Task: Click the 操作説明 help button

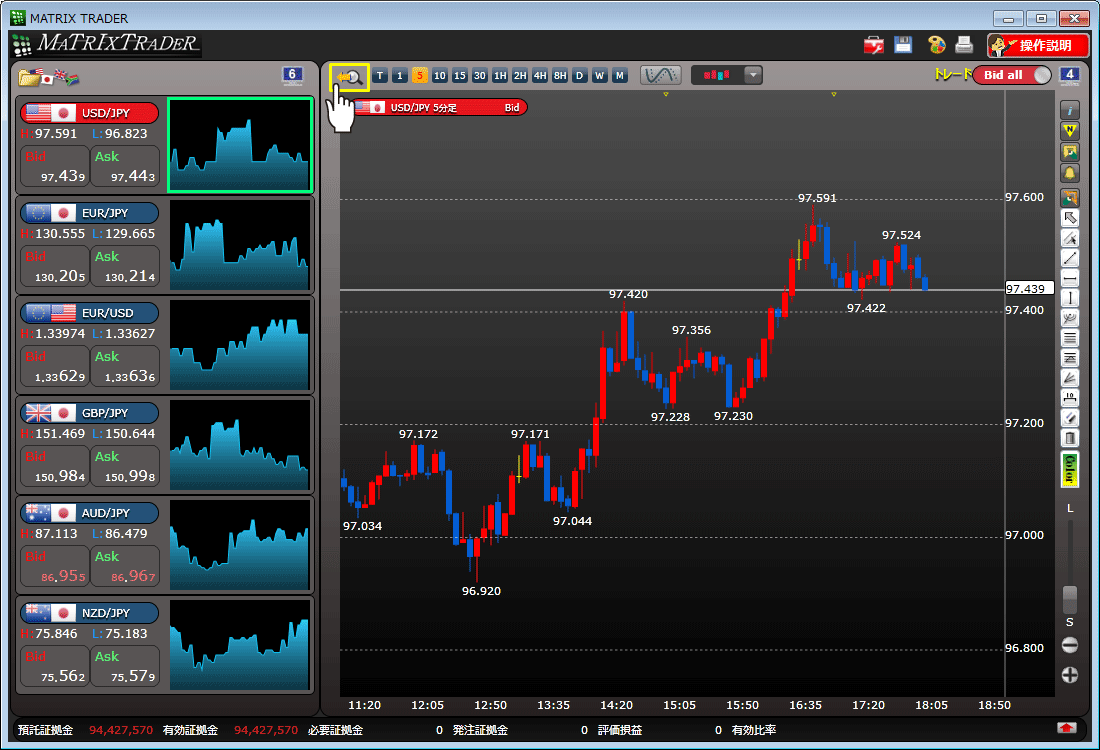Action: 1038,46
